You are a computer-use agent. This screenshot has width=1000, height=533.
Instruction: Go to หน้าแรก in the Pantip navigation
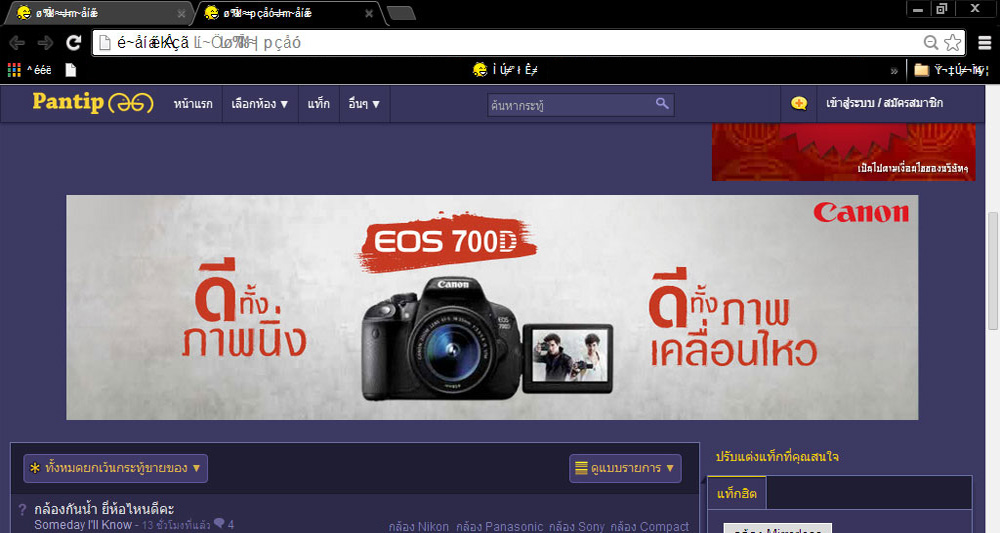coord(193,103)
